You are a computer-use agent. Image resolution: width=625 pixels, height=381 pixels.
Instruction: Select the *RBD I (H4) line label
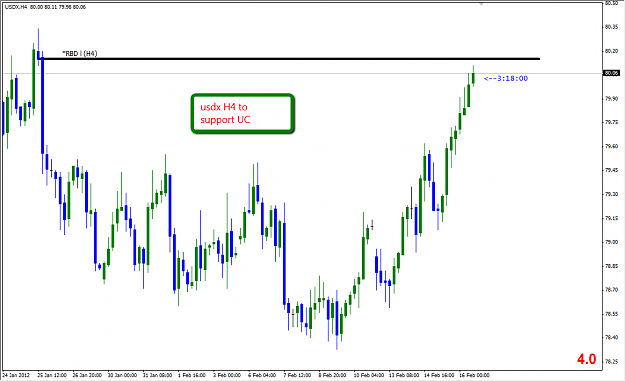(80, 53)
